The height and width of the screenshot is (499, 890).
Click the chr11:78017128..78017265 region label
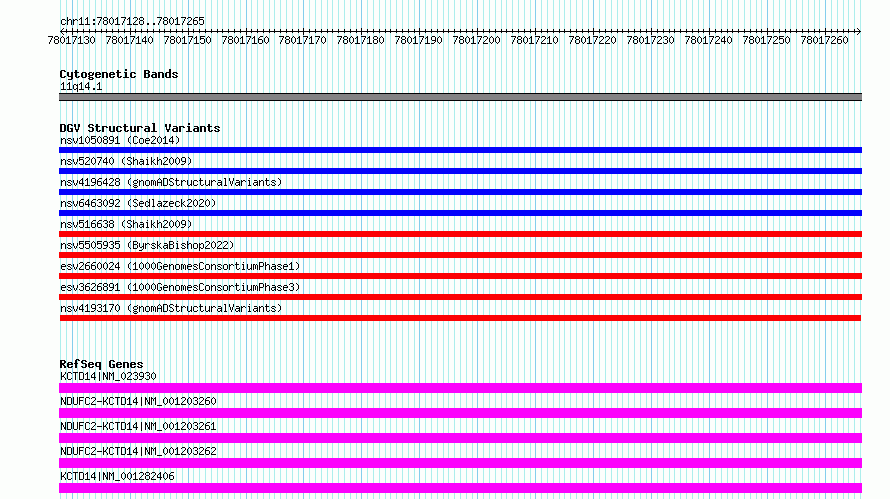point(132,21)
